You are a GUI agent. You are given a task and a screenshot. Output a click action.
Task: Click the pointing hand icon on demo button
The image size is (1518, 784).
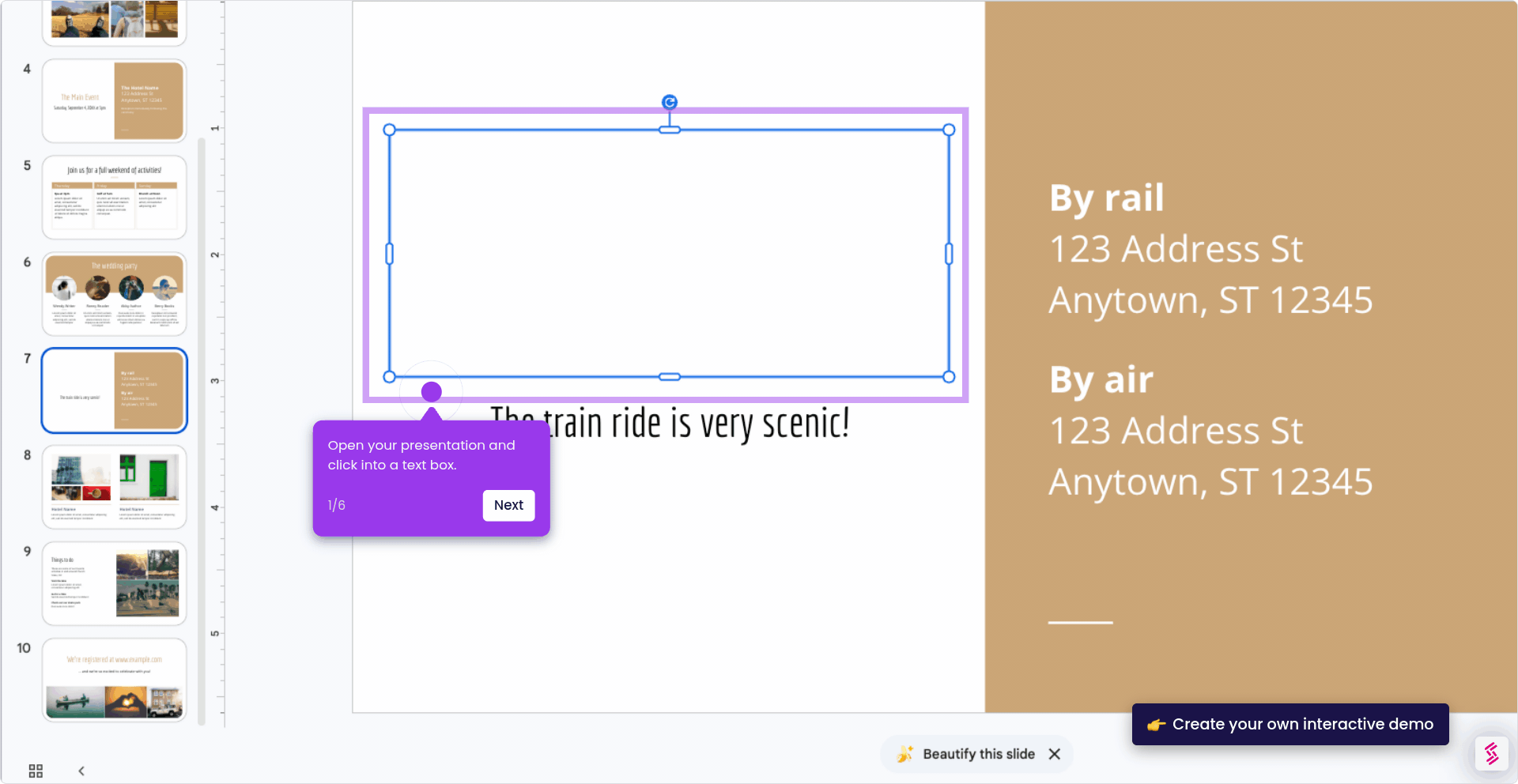coord(1156,725)
